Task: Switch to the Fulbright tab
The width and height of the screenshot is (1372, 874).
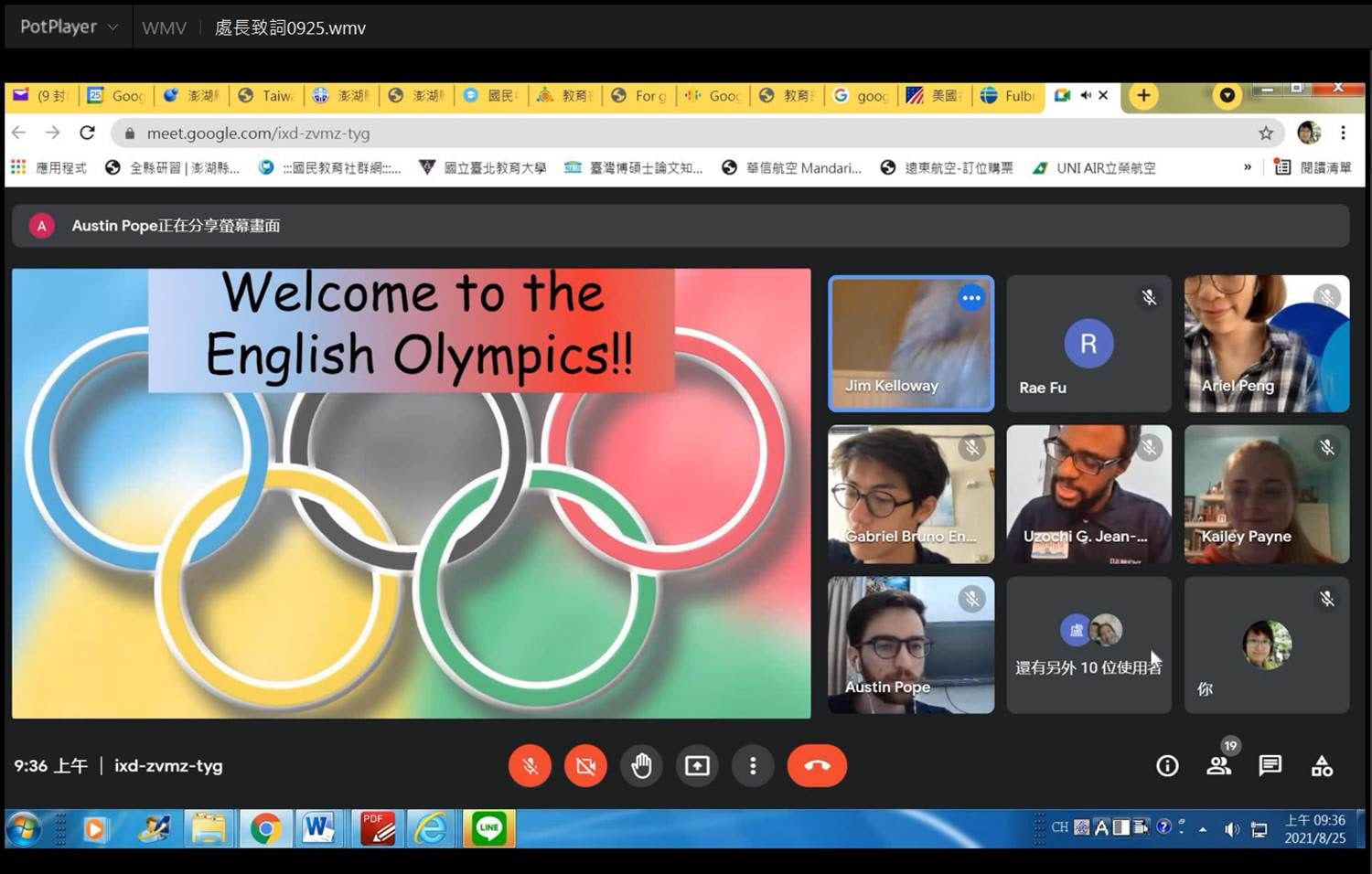Action: click(x=1009, y=95)
